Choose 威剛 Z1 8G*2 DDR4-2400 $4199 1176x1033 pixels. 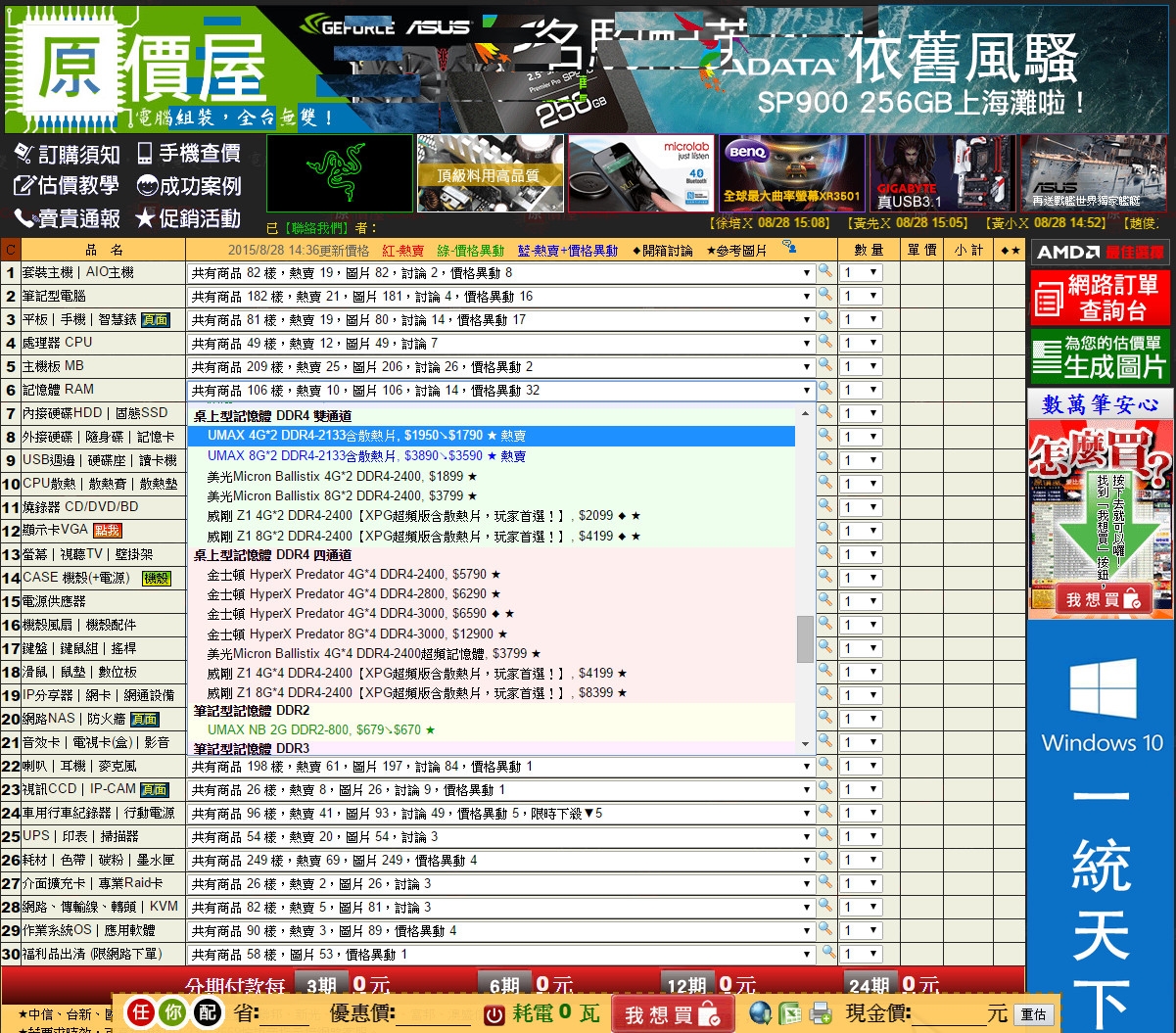point(491,536)
